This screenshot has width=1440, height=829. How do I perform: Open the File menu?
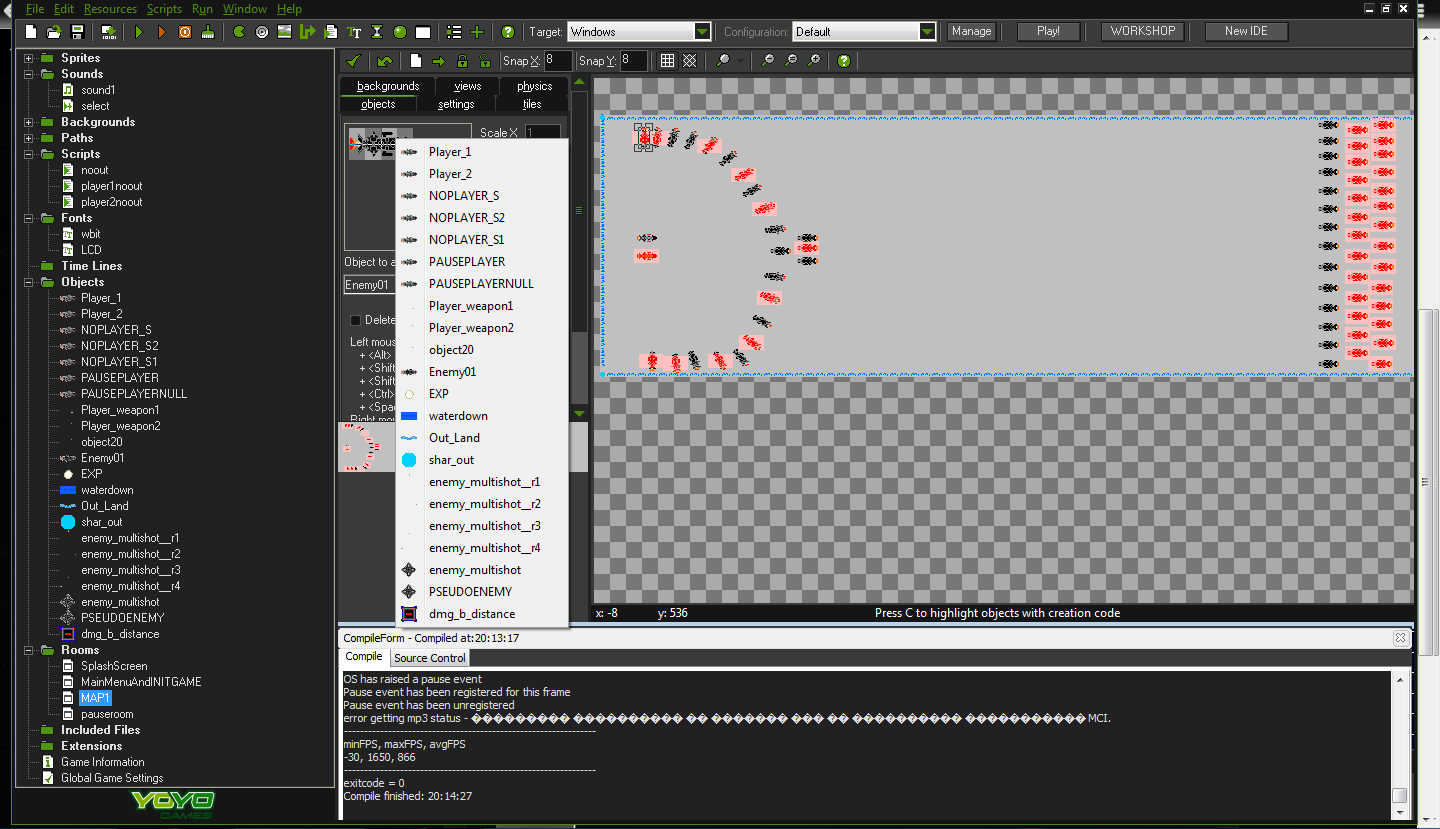[x=34, y=9]
